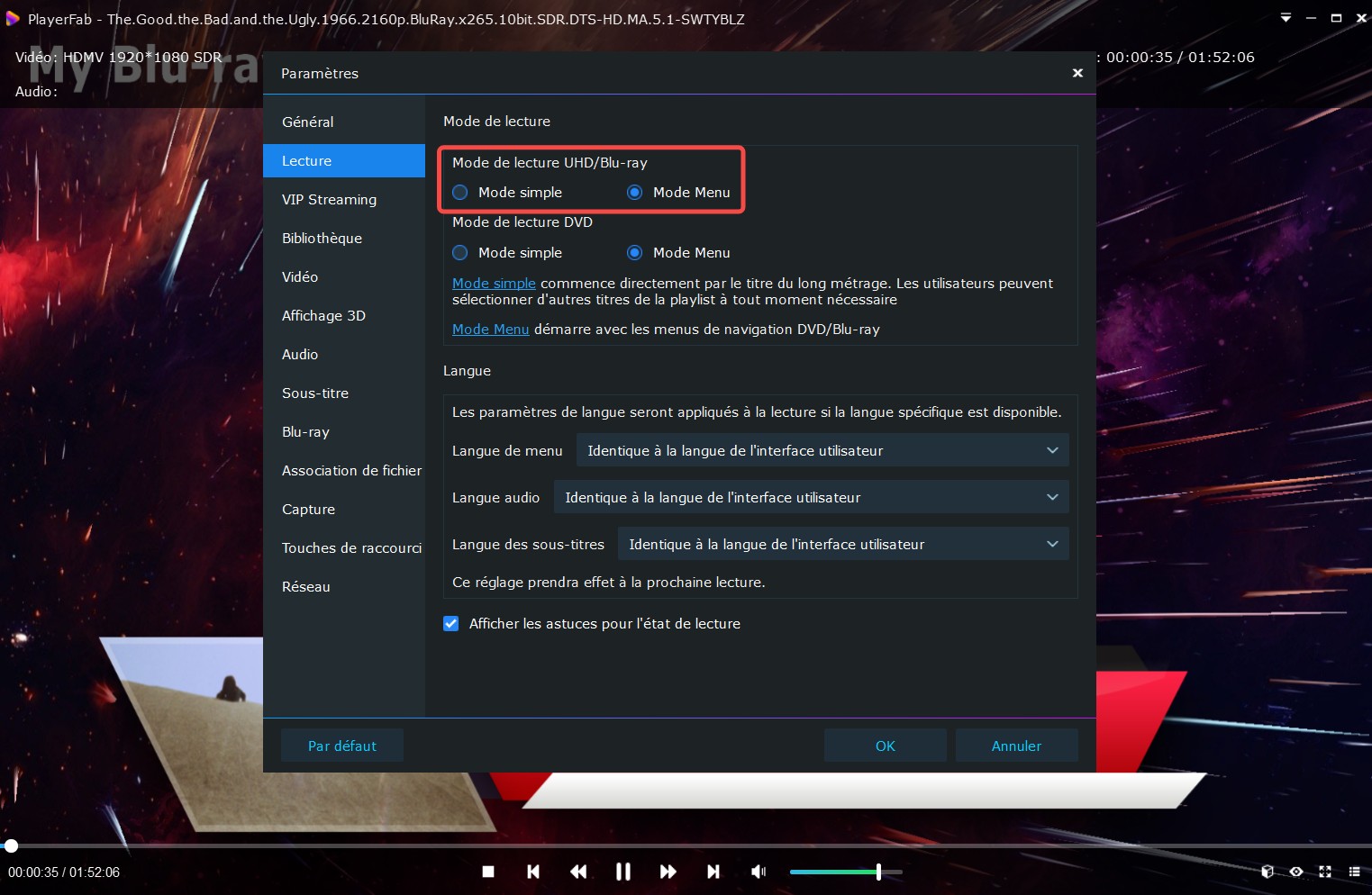Screen dimensions: 1372x895
Task: Uncheck Afficher les astuces pour l'état de lecture
Action: tap(450, 623)
